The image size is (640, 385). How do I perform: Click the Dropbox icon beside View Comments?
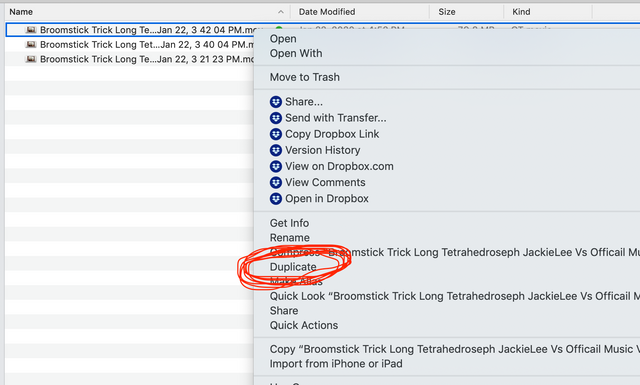click(276, 182)
